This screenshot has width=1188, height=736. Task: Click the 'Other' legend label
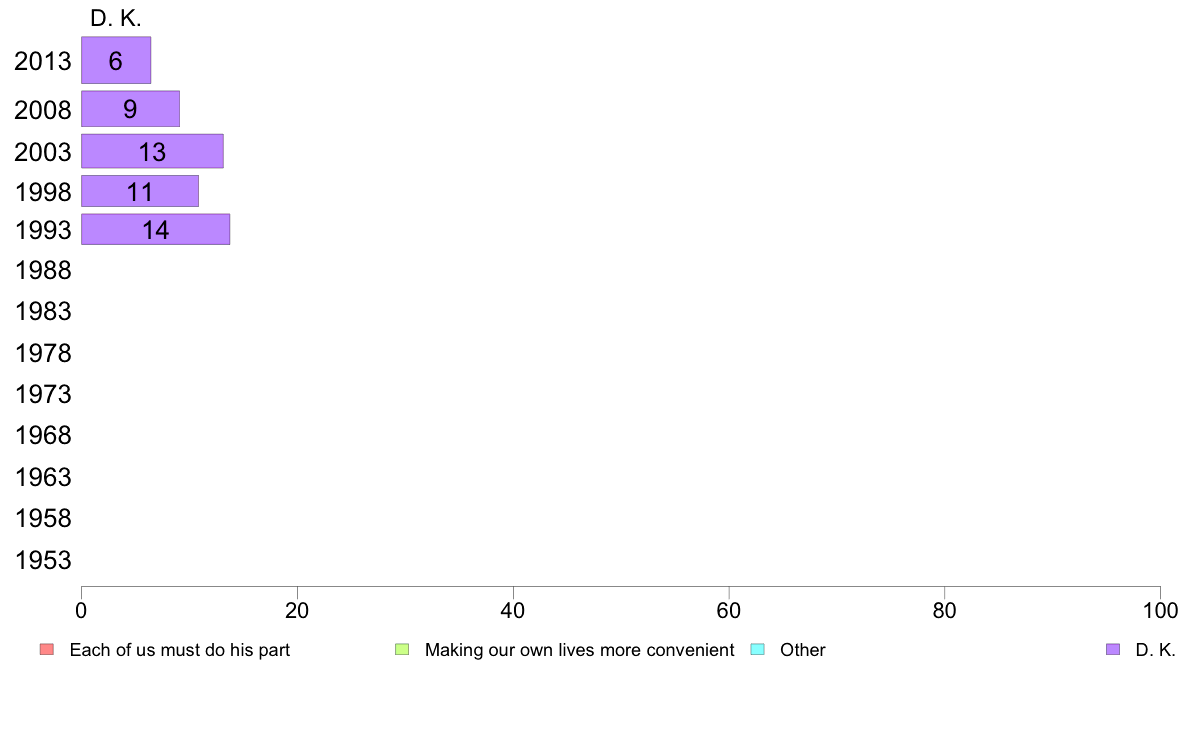coord(803,650)
